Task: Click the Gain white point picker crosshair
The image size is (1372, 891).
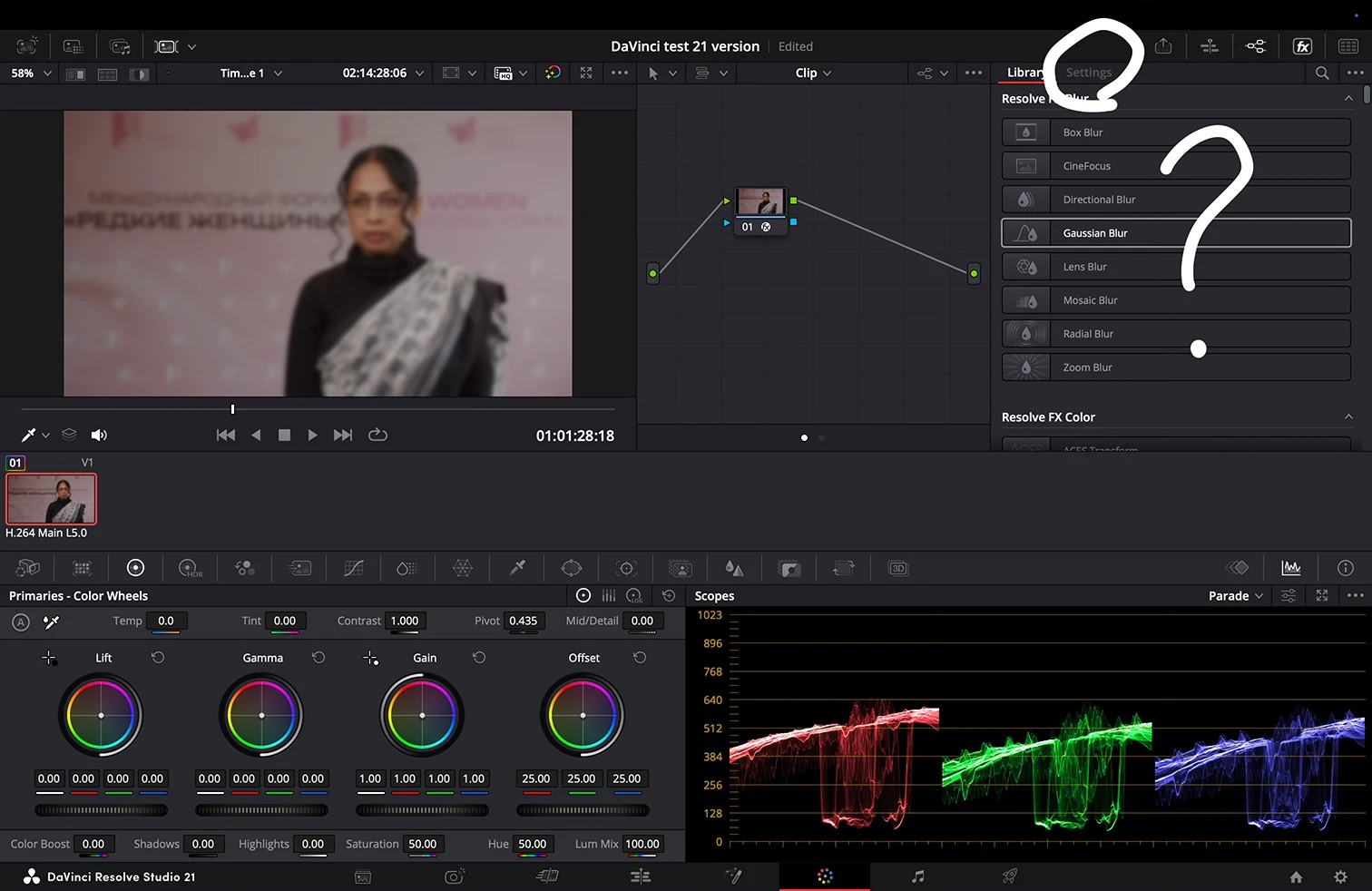Action: (x=370, y=658)
